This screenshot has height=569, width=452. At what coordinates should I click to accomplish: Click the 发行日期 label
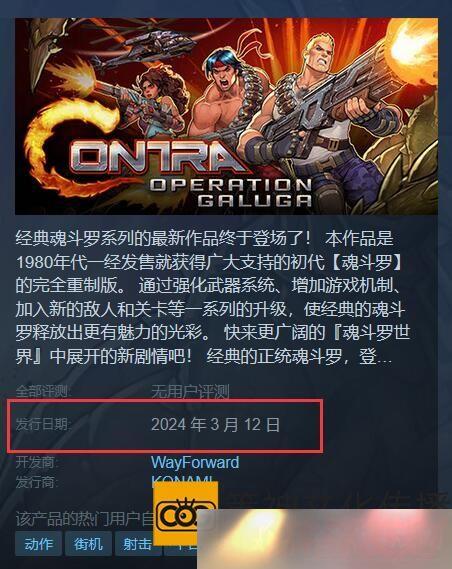[44, 424]
